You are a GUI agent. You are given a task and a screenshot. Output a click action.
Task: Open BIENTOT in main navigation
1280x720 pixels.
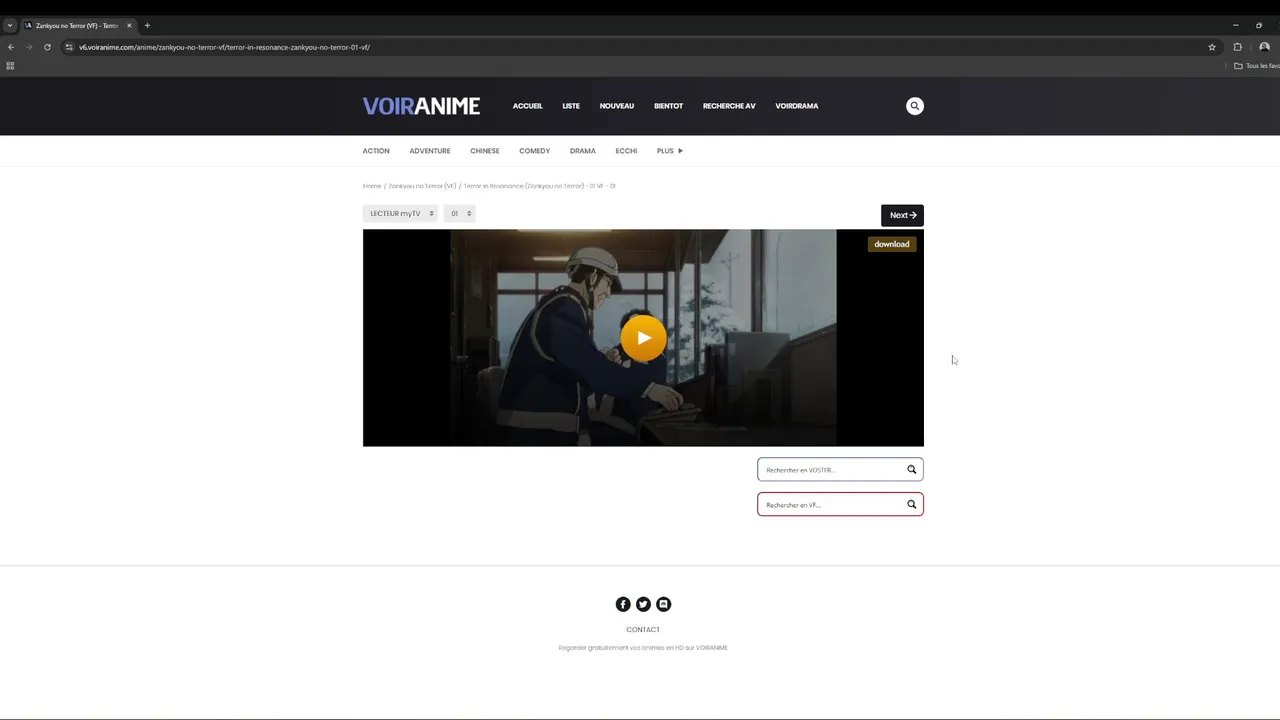pyautogui.click(x=668, y=106)
